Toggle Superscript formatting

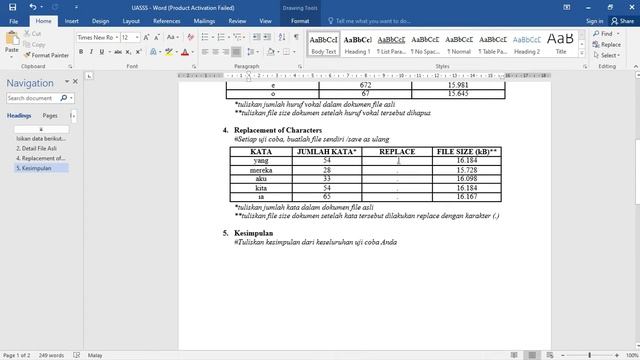[138, 52]
